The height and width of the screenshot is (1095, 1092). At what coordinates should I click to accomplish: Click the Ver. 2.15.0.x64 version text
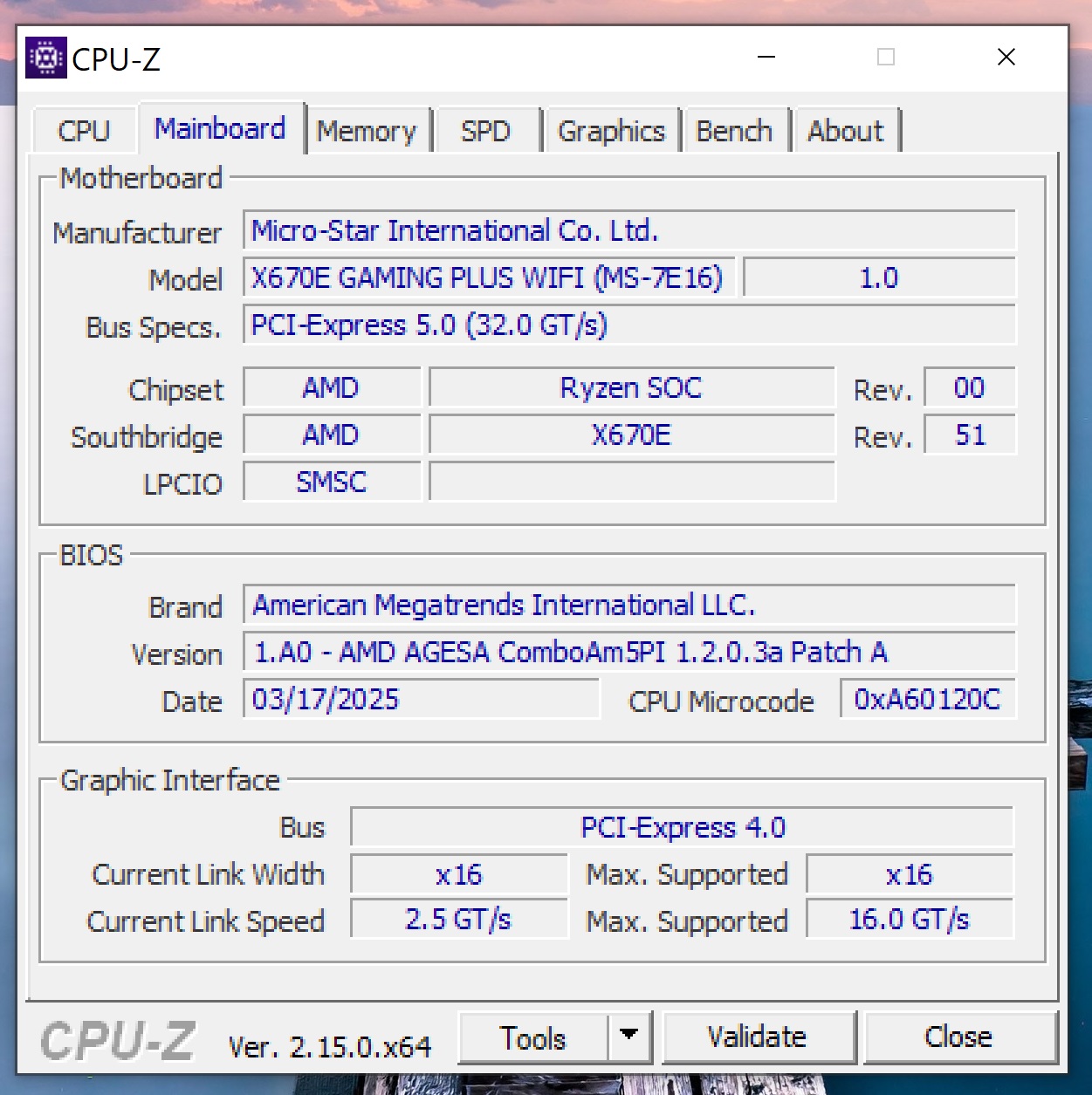coord(330,1046)
